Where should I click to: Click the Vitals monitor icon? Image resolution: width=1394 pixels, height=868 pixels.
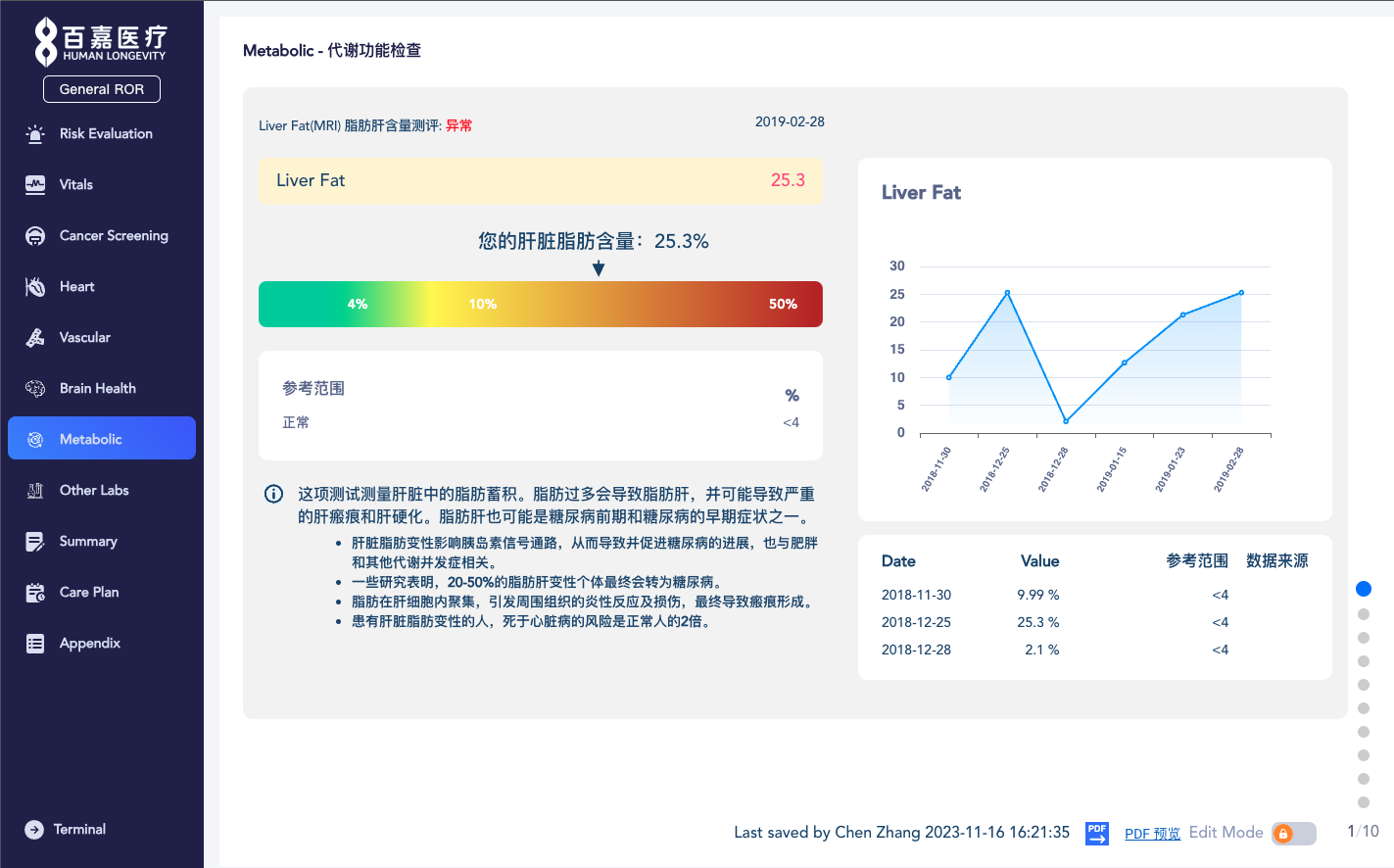[35, 185]
